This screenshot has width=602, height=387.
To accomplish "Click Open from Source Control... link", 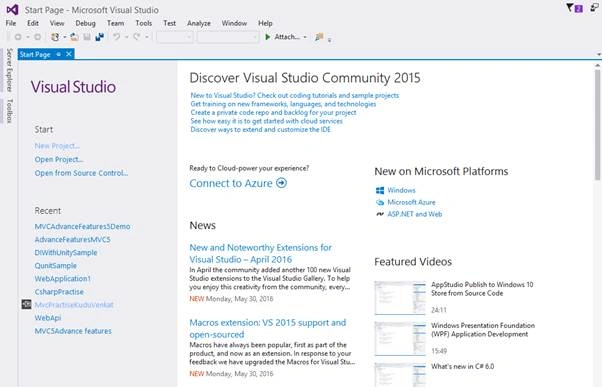I will (81, 173).
